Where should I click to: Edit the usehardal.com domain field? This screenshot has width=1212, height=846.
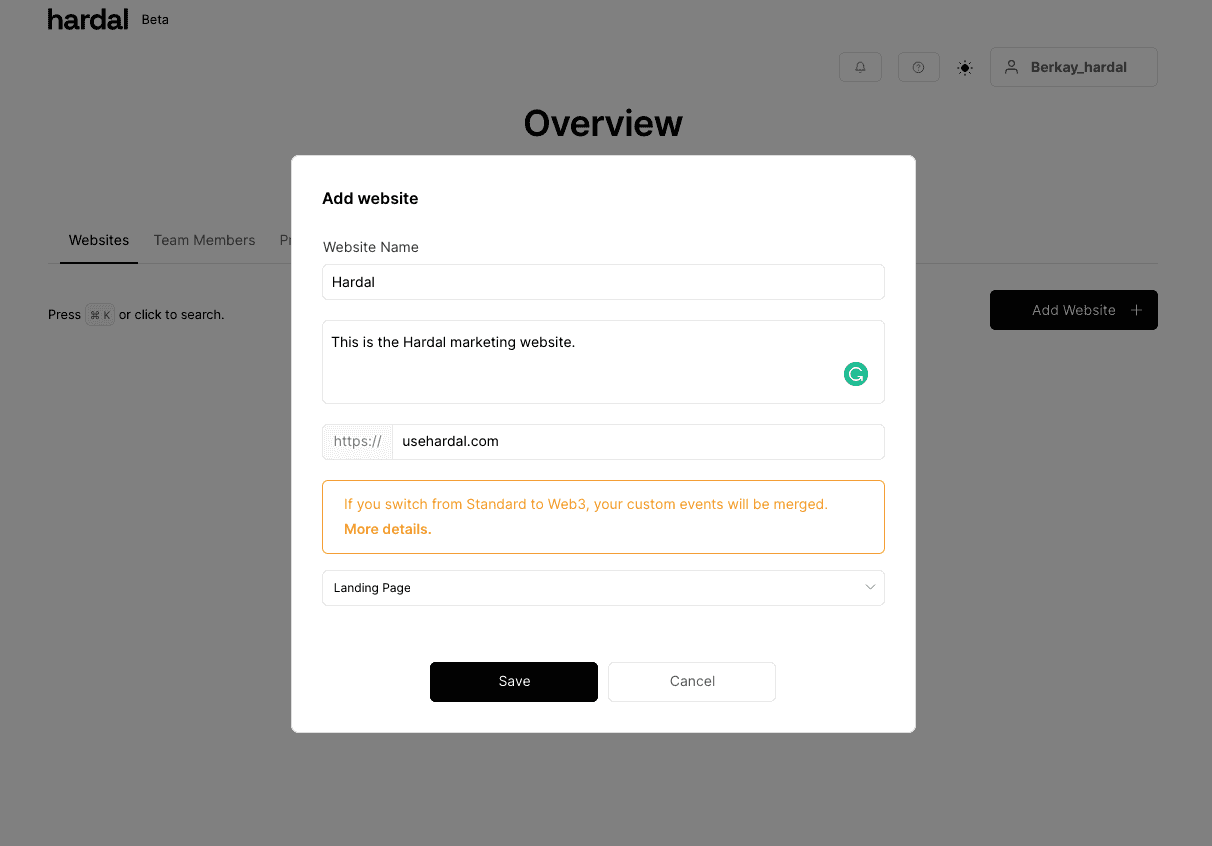click(638, 441)
